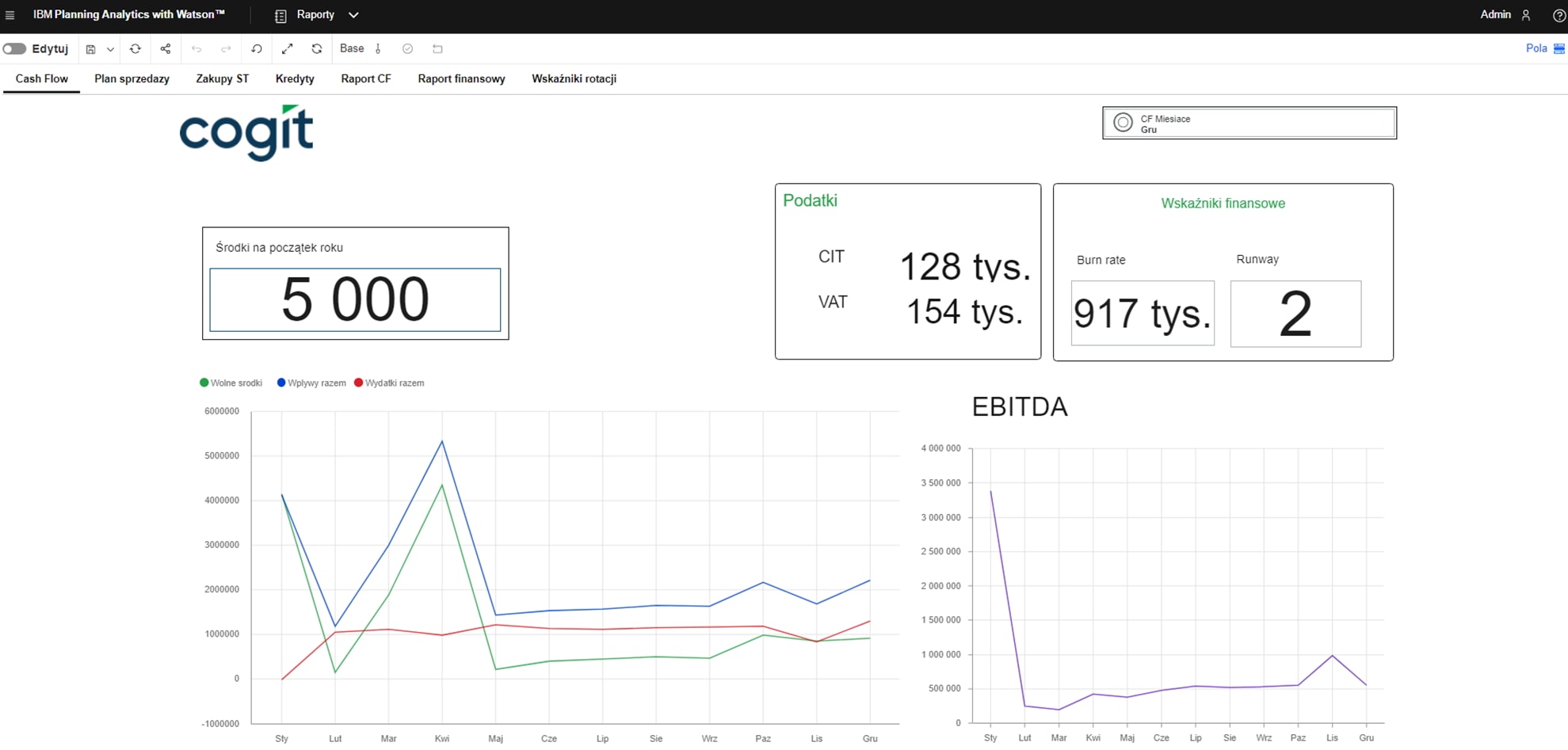Click the discard sandbox rectangle icon
1568x750 pixels.
[x=437, y=49]
